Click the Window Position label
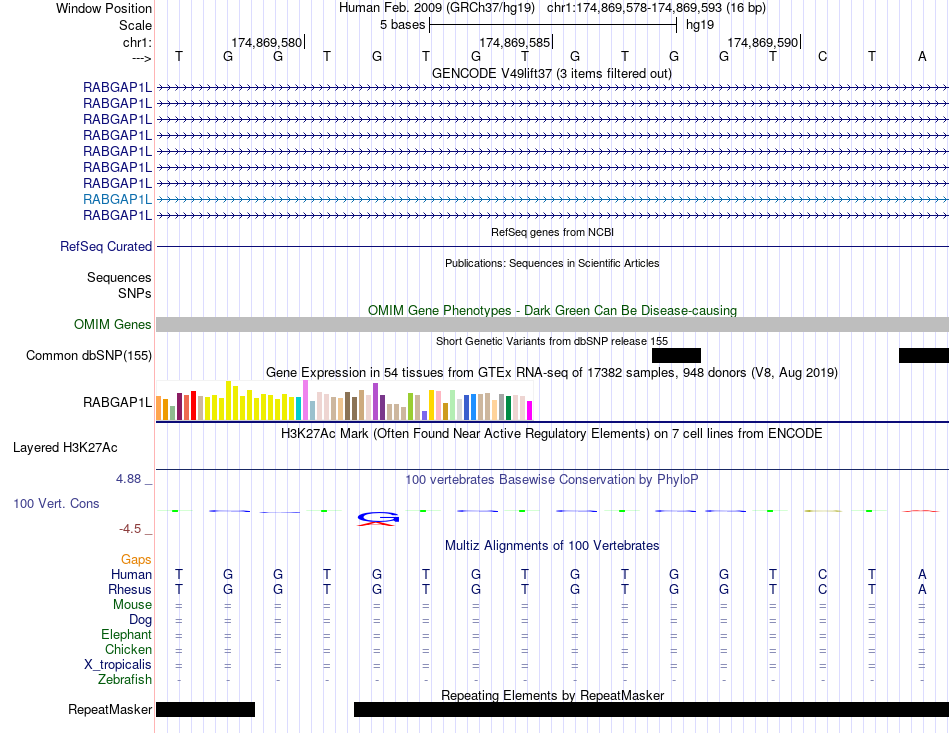Screen dimensions: 950x733 [104, 8]
